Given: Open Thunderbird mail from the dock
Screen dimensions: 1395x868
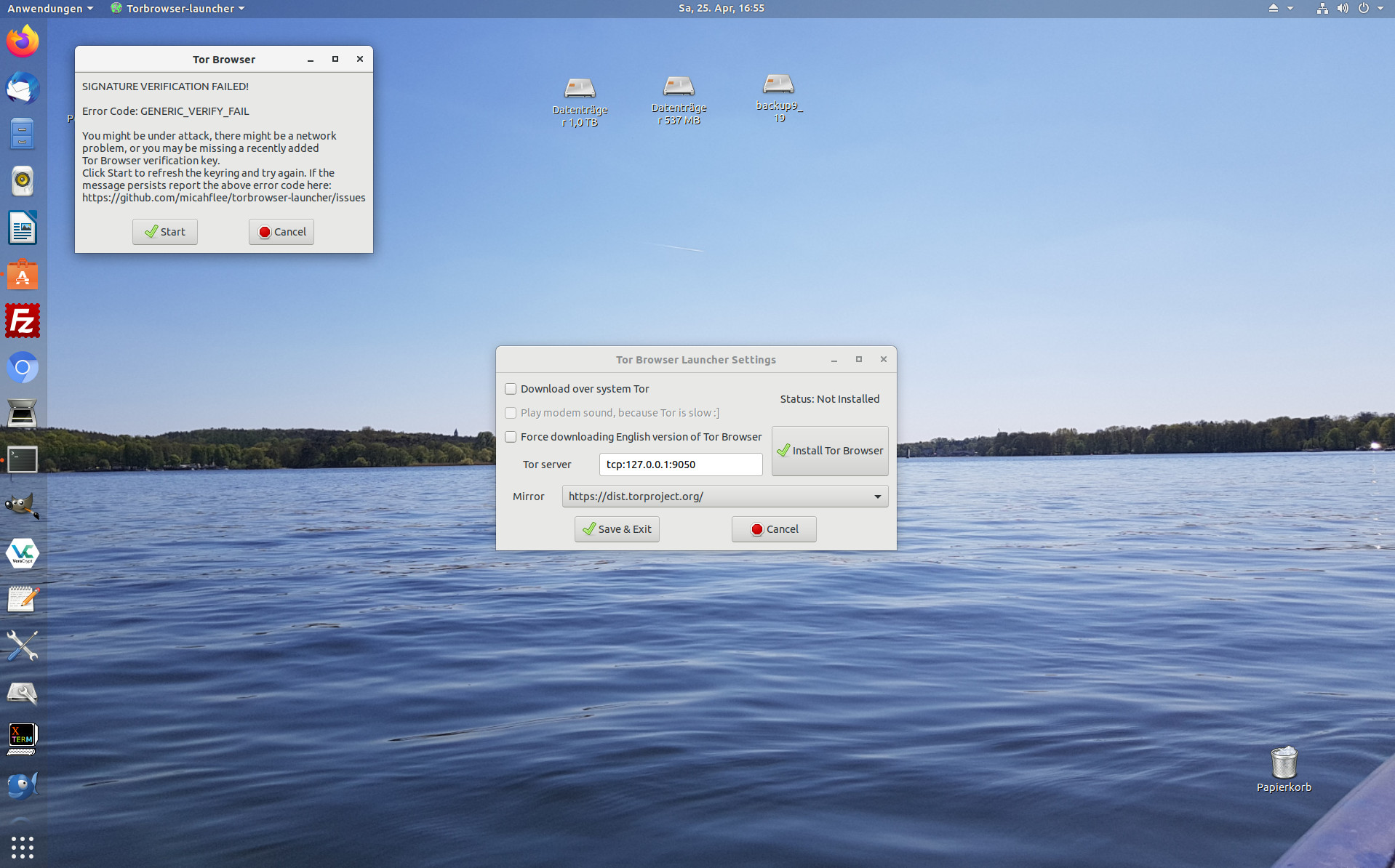Looking at the screenshot, I should click(23, 88).
